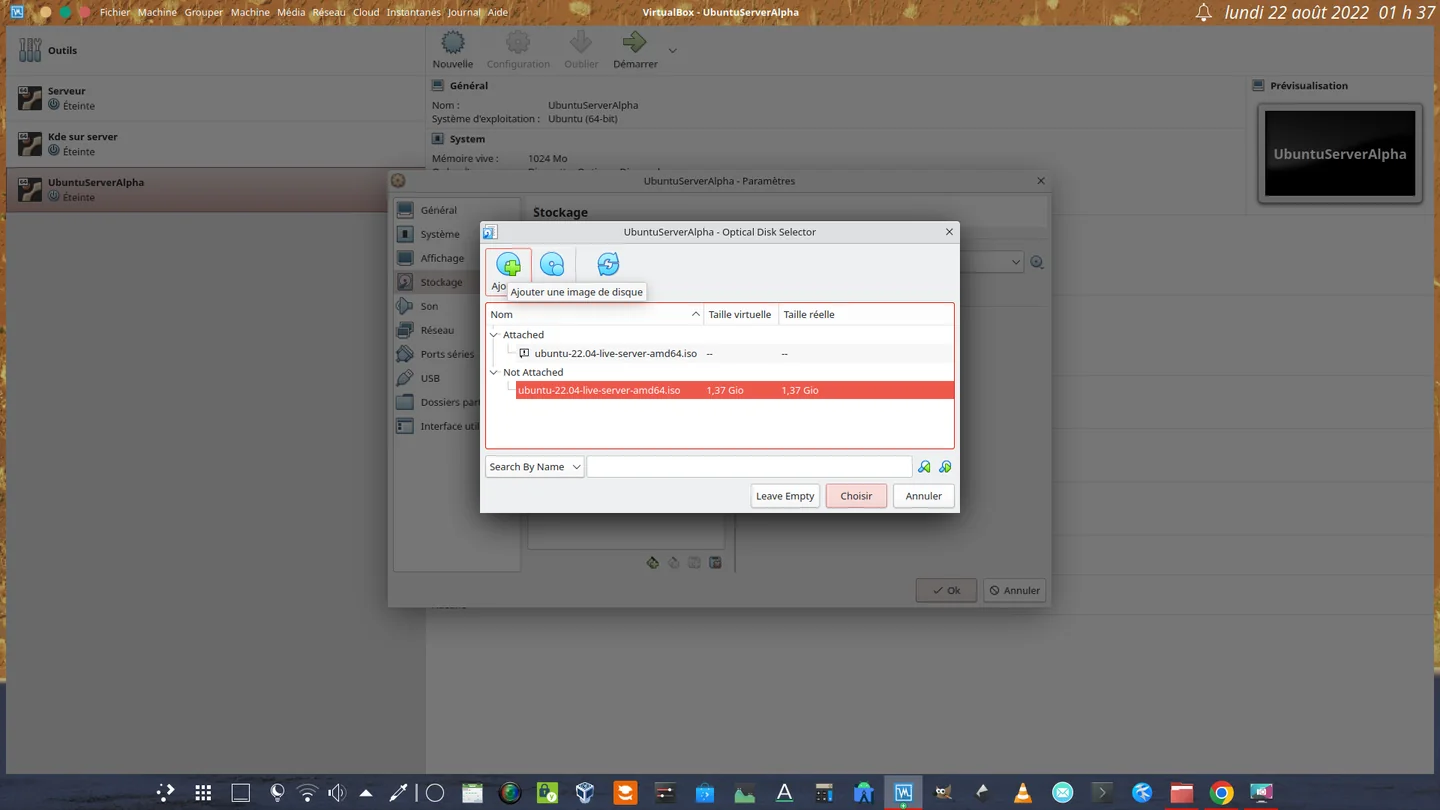Click Annuler in the Paramètres window

tap(1015, 590)
